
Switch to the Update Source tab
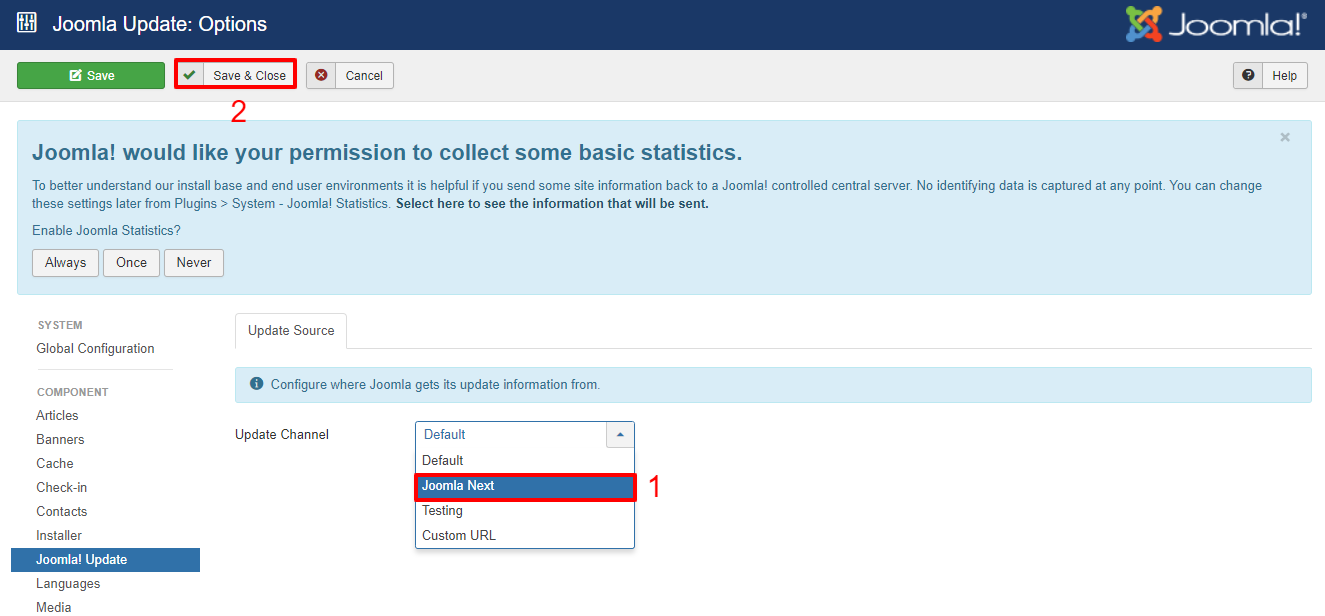coord(290,330)
